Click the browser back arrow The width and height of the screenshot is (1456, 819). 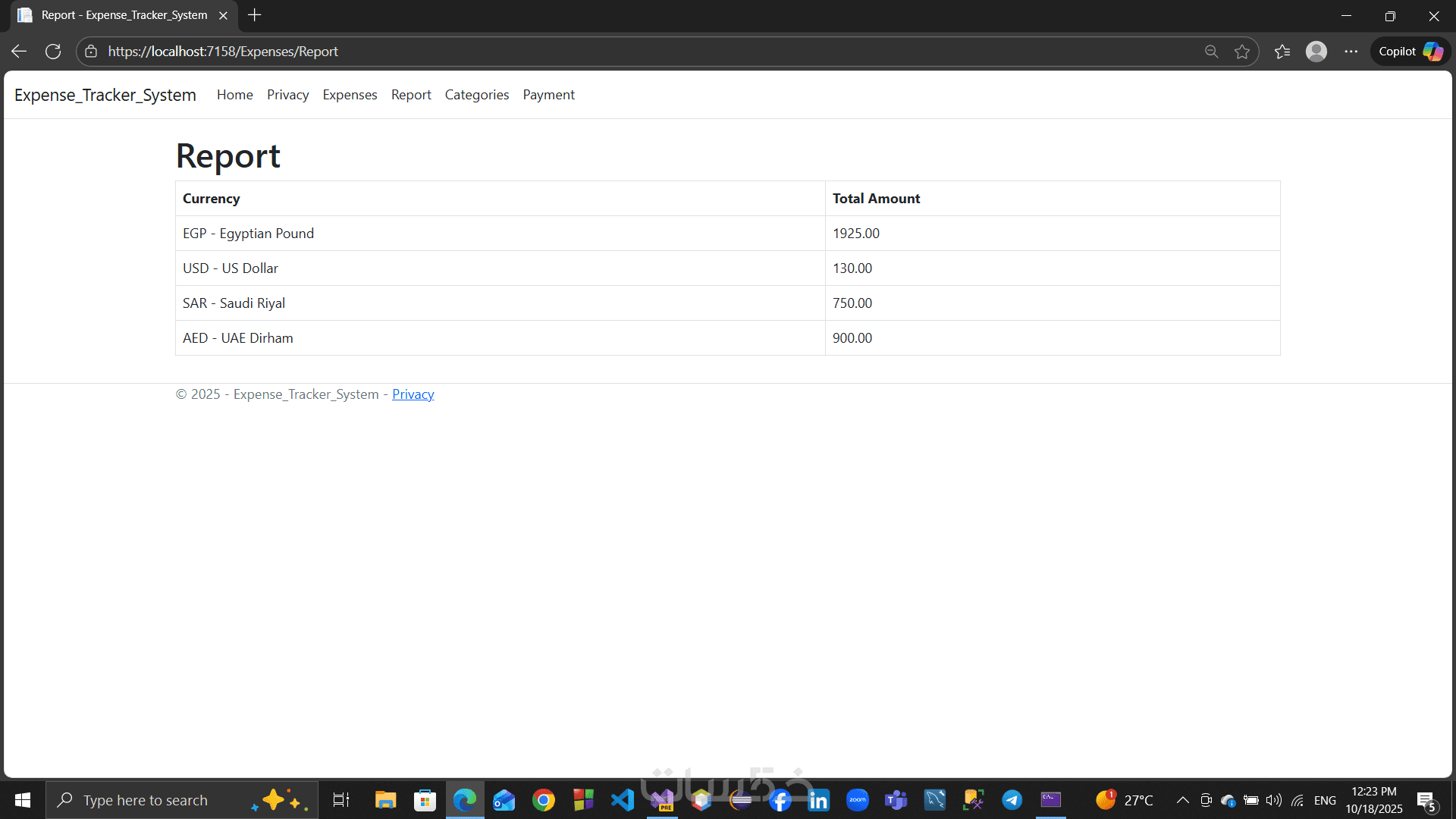(x=19, y=52)
